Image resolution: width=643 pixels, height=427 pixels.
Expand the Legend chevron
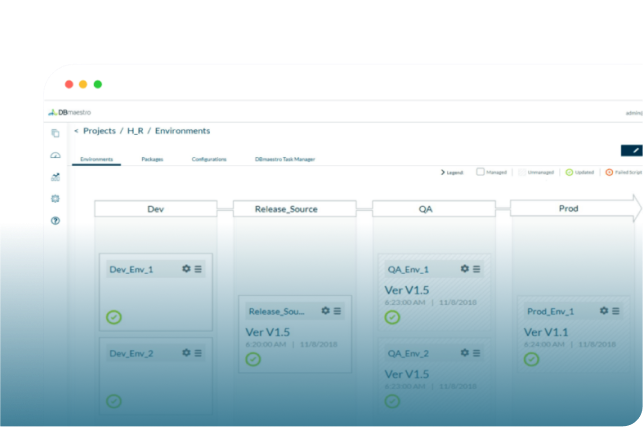pos(443,172)
